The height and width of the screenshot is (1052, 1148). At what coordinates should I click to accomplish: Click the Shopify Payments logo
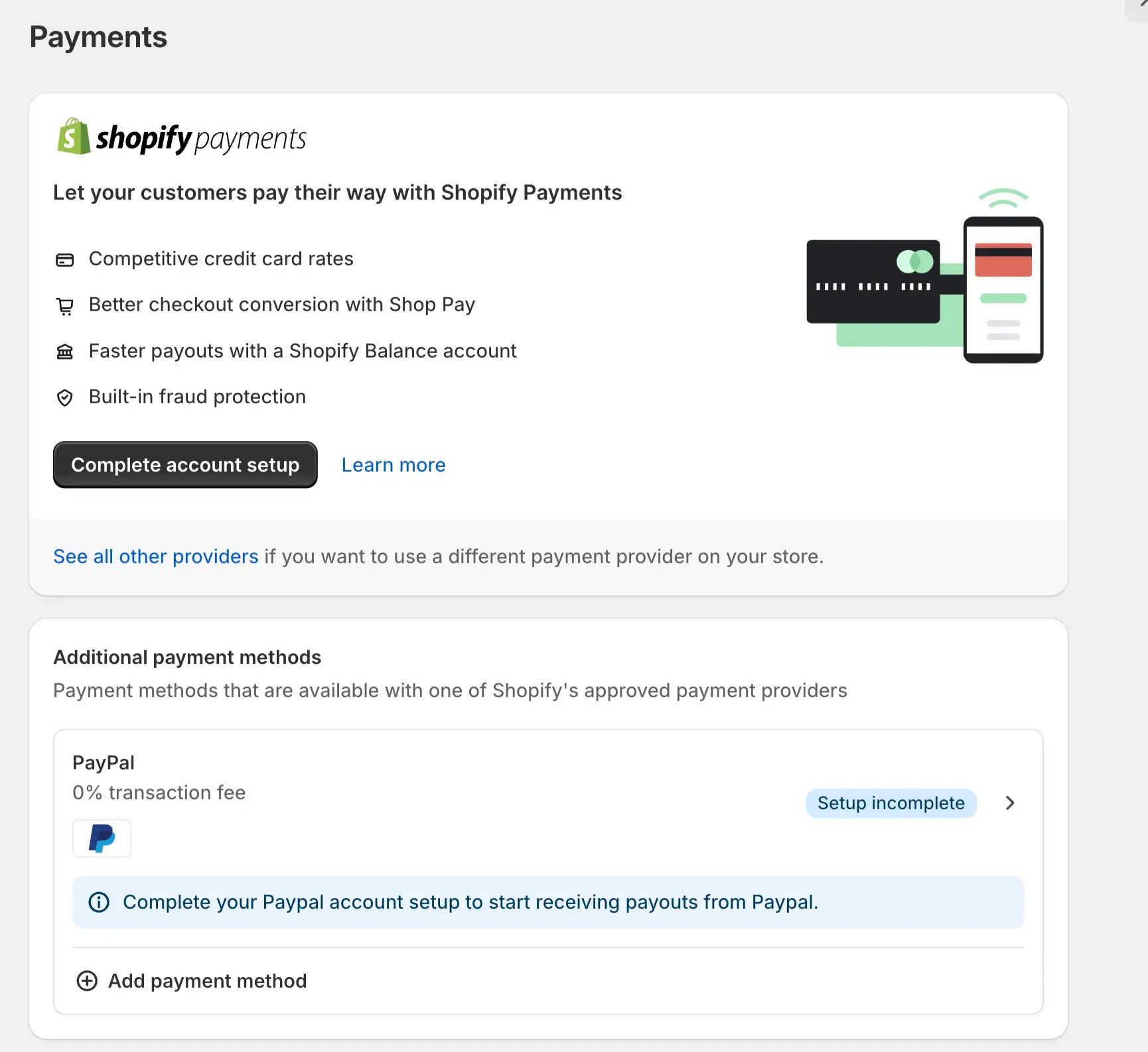click(x=182, y=137)
